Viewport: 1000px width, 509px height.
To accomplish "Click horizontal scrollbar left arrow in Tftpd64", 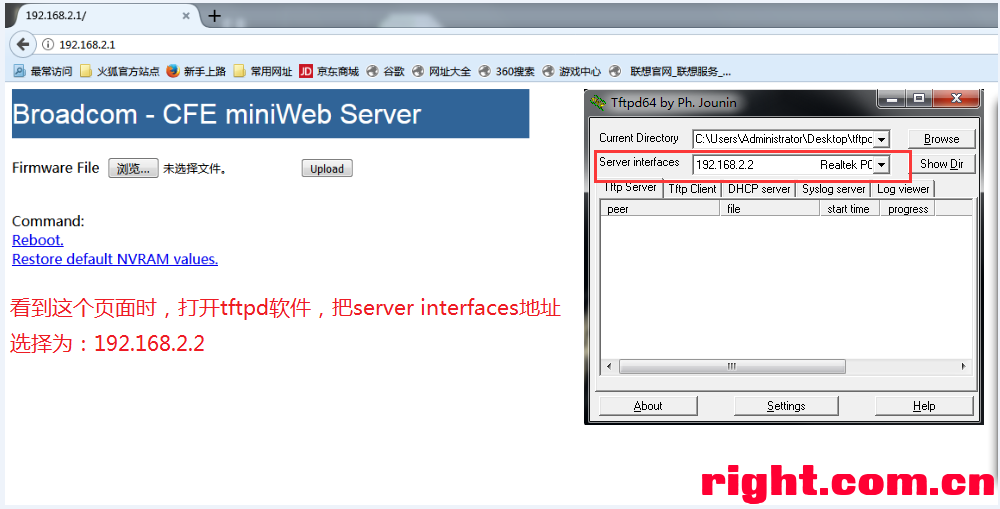I will pyautogui.click(x=609, y=367).
